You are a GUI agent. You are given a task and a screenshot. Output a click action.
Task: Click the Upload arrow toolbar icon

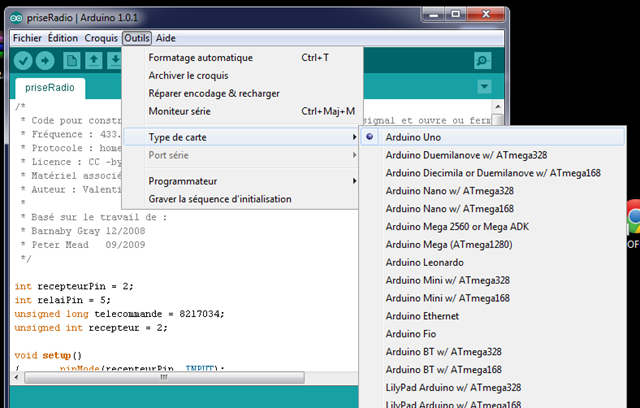[x=45, y=61]
